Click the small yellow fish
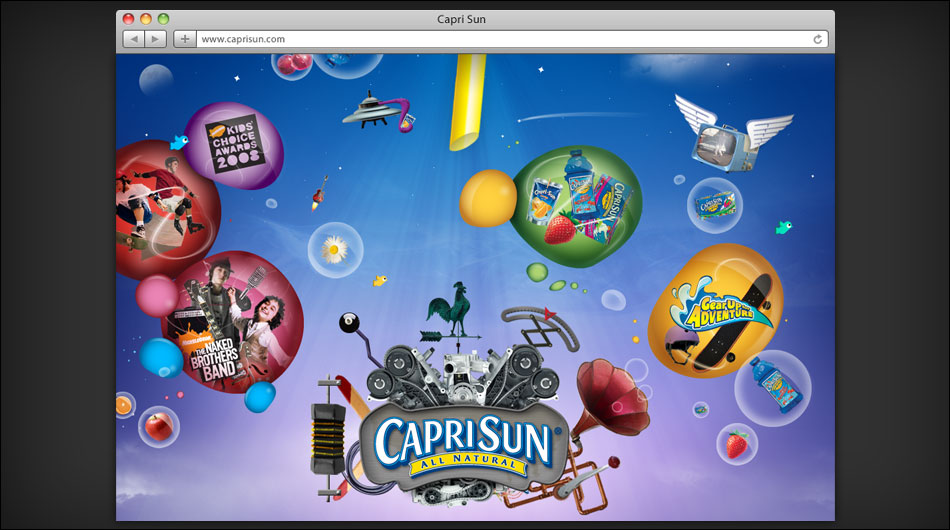 point(380,280)
